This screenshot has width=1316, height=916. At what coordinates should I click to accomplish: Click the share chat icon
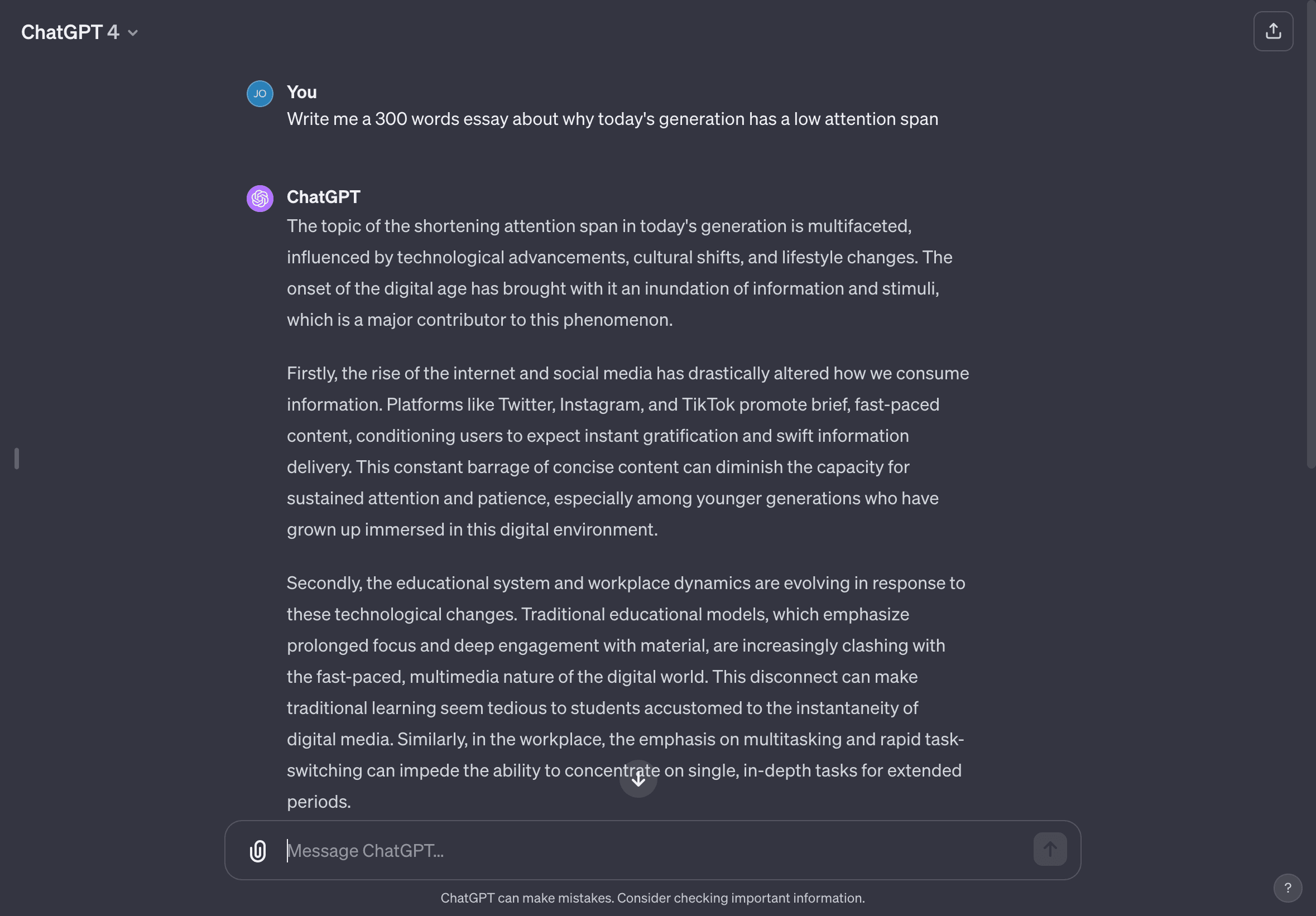pyautogui.click(x=1272, y=31)
